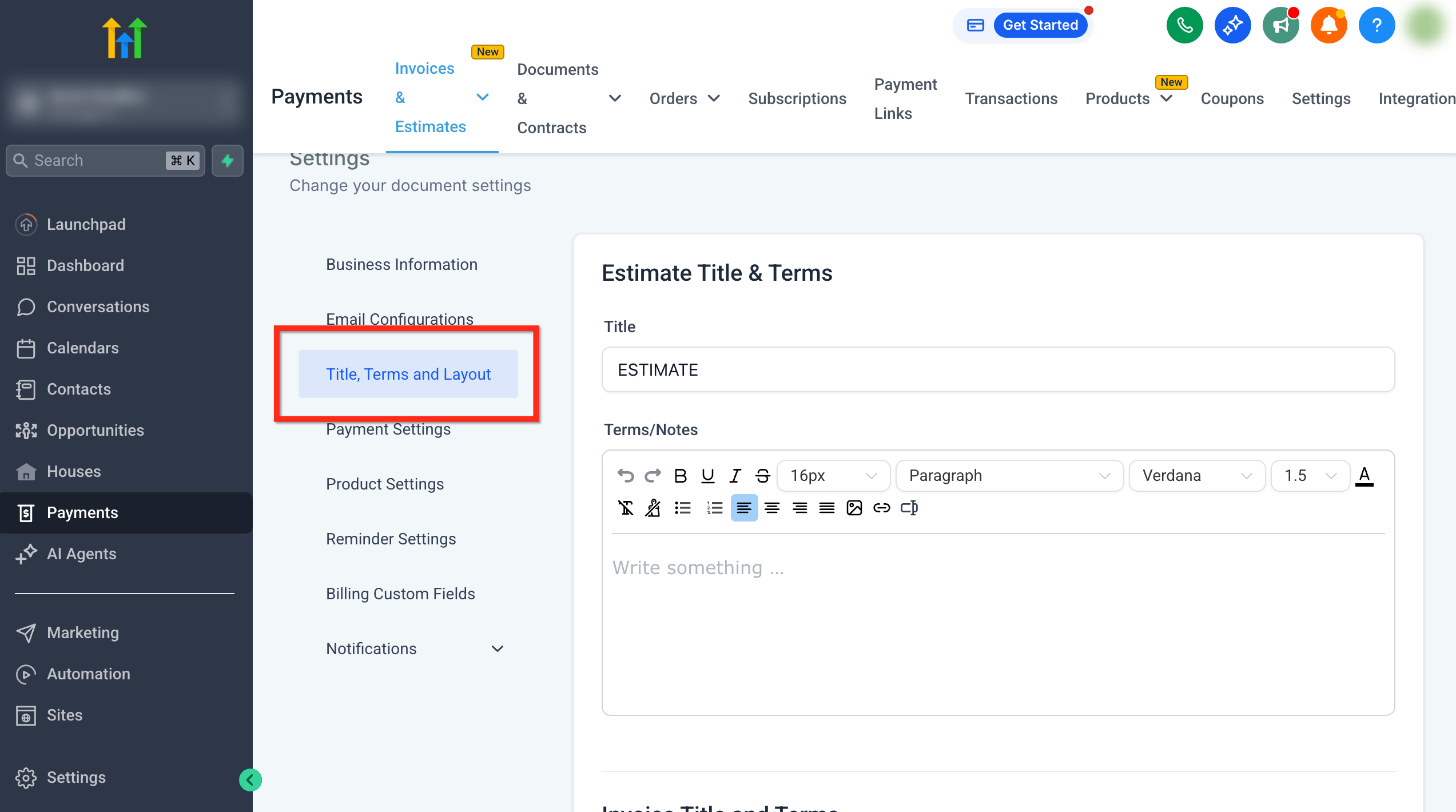
Task: Click the green phone dialer icon
Action: click(x=1184, y=25)
